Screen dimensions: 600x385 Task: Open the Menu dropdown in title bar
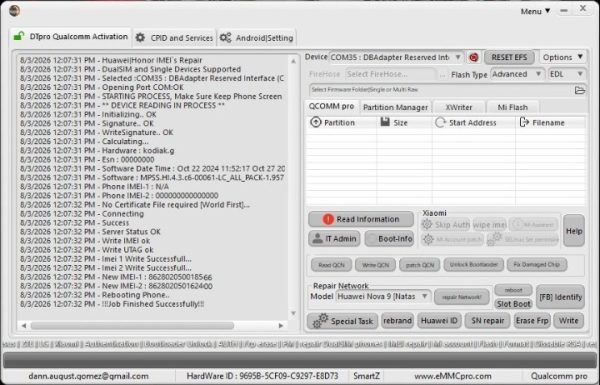tap(535, 11)
